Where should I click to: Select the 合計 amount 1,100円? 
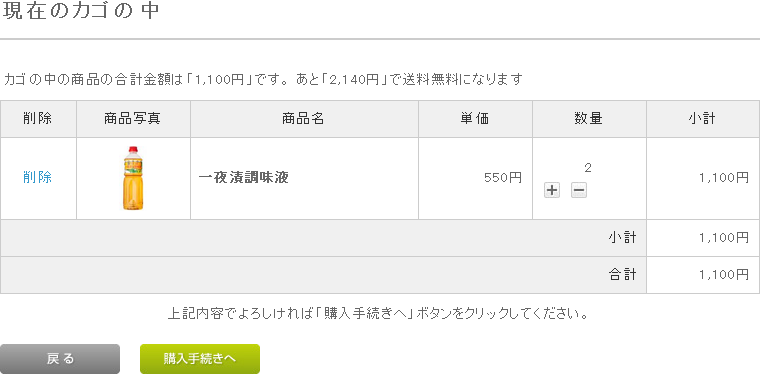click(724, 275)
